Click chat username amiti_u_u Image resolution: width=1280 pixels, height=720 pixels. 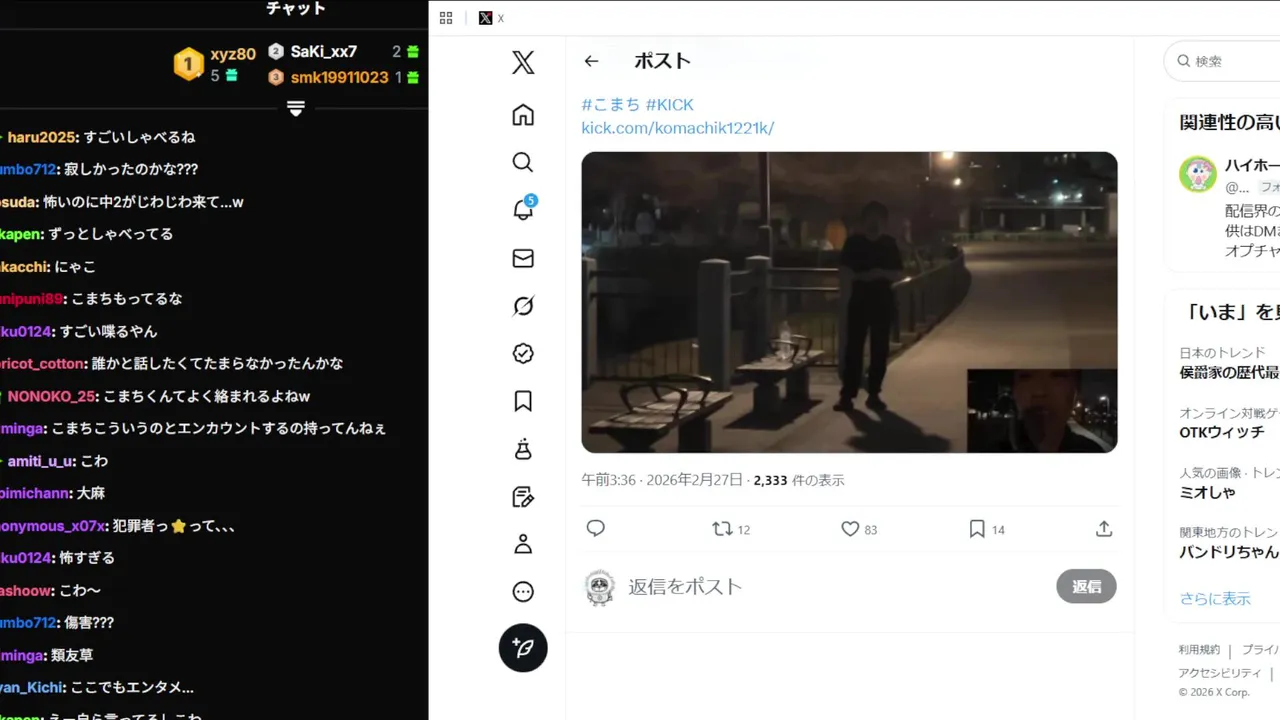(x=41, y=461)
